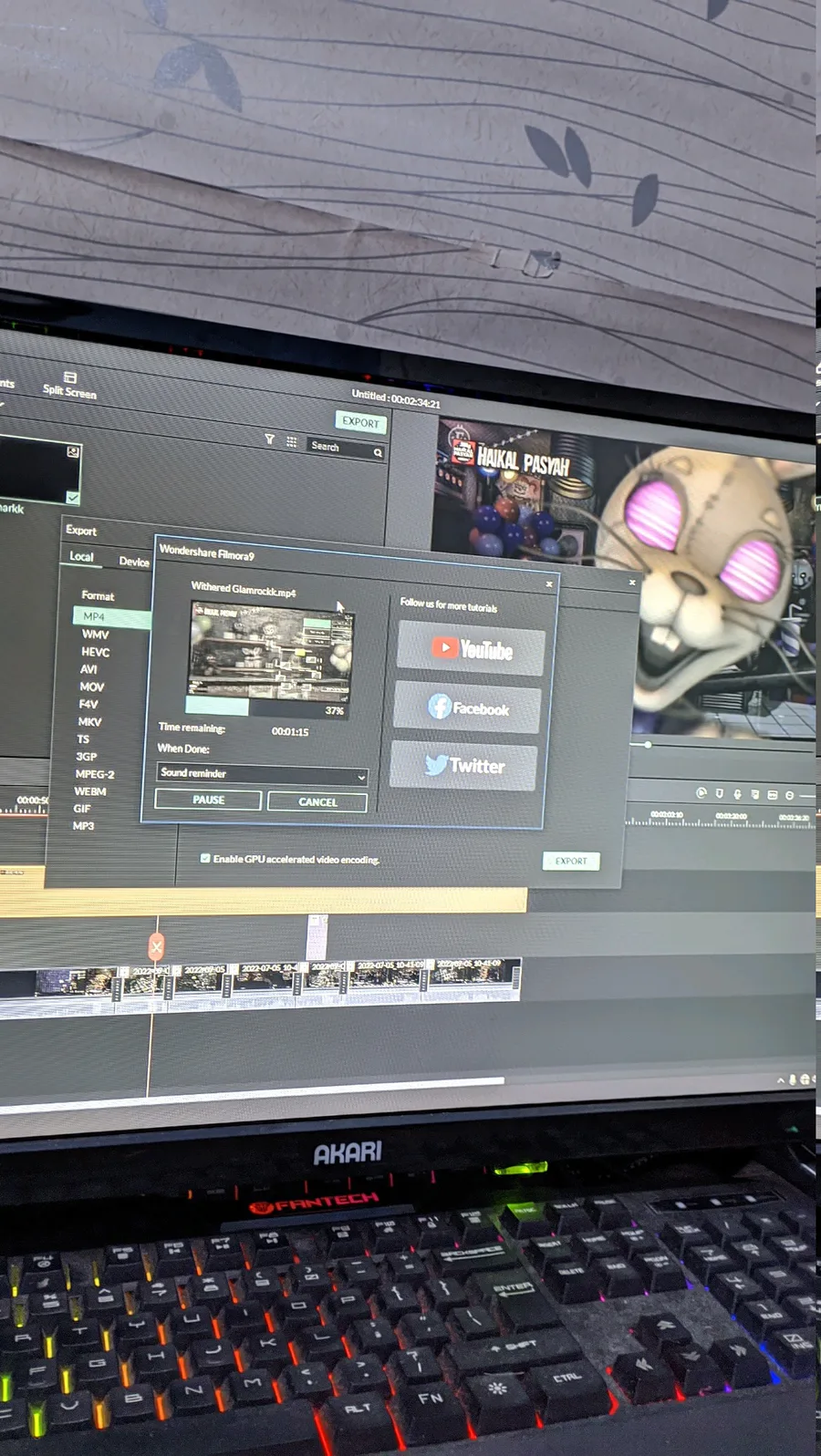Open the When Done Sound reminder dropdown
The height and width of the screenshot is (1456, 821).
click(262, 774)
